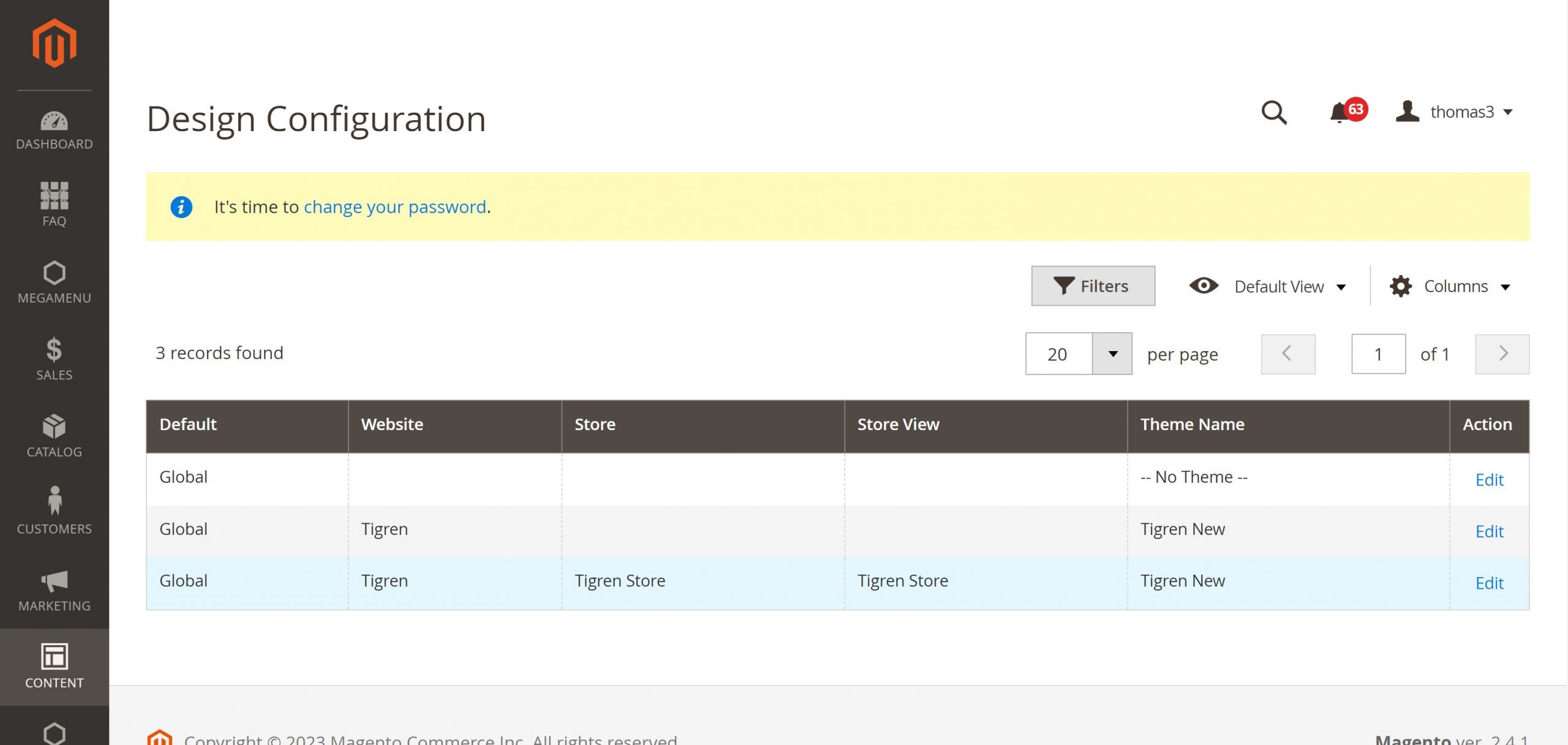Click the search magnifier icon
The height and width of the screenshot is (745, 1568).
(1274, 113)
